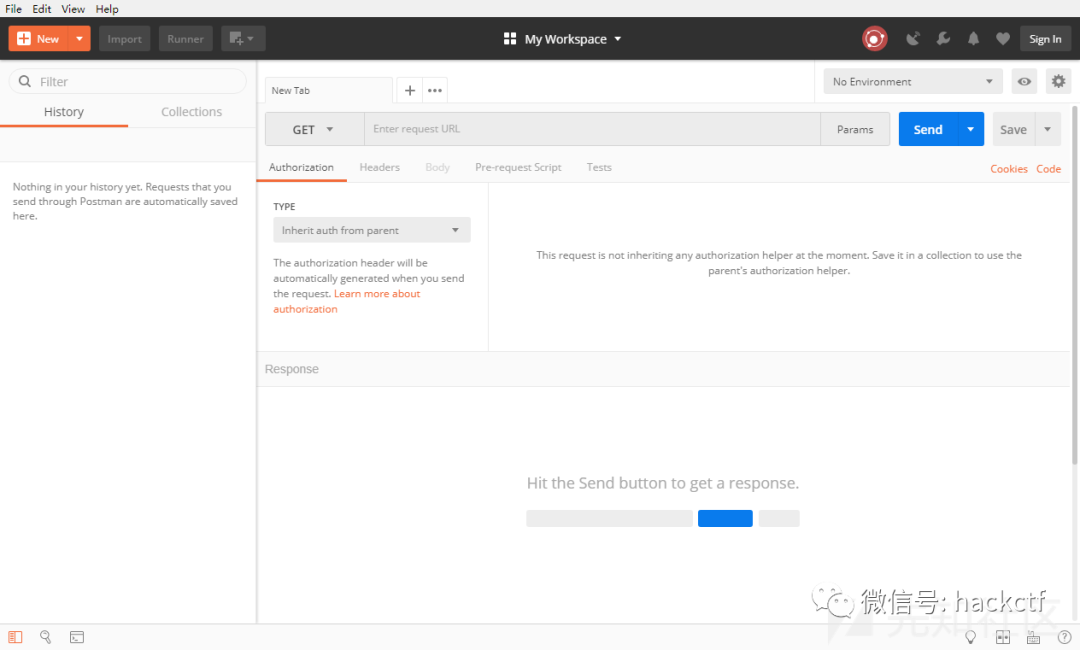
Task: Show notifications bell
Action: click(973, 39)
